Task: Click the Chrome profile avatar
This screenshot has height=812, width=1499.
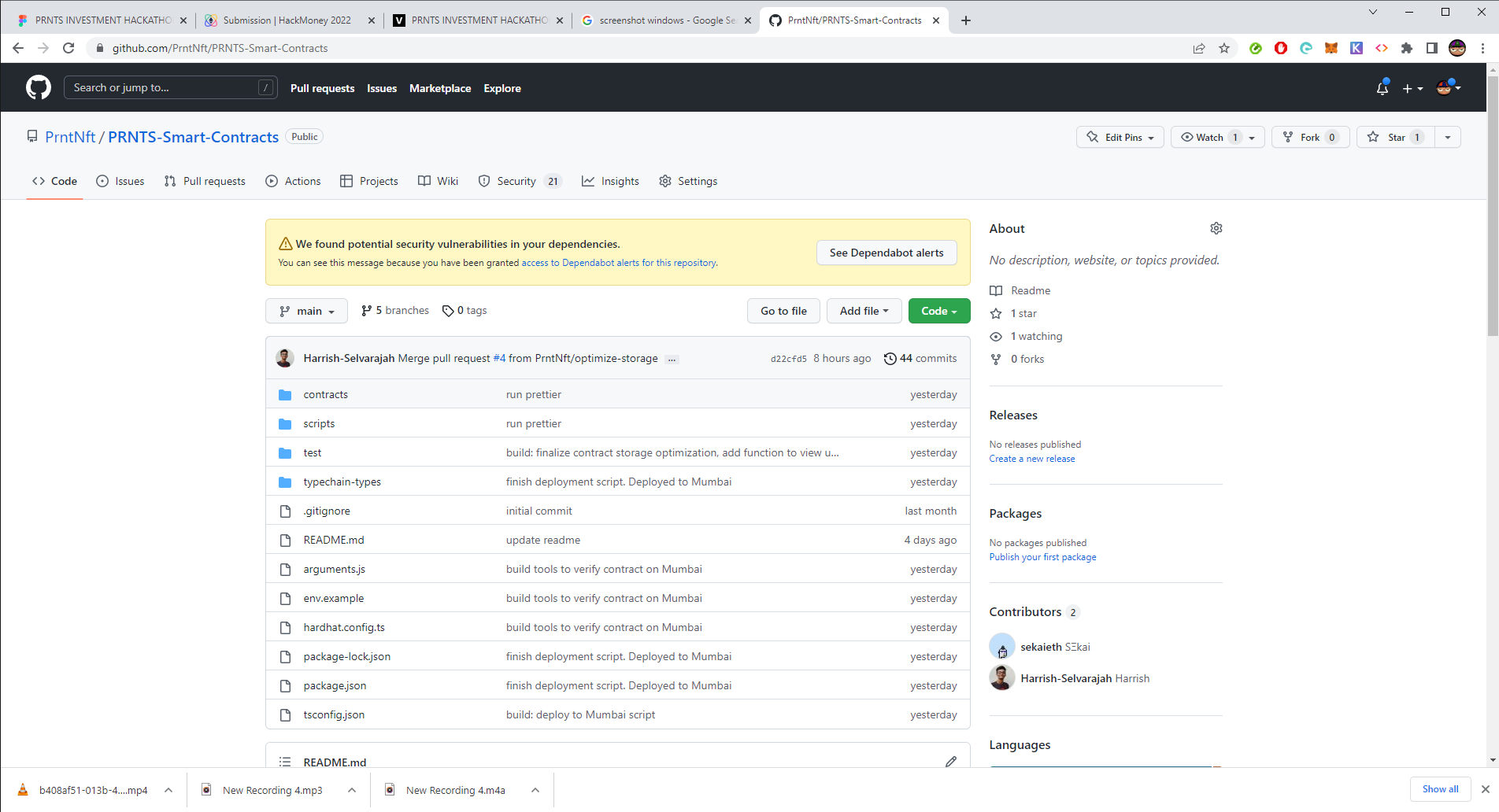Action: tap(1457, 48)
